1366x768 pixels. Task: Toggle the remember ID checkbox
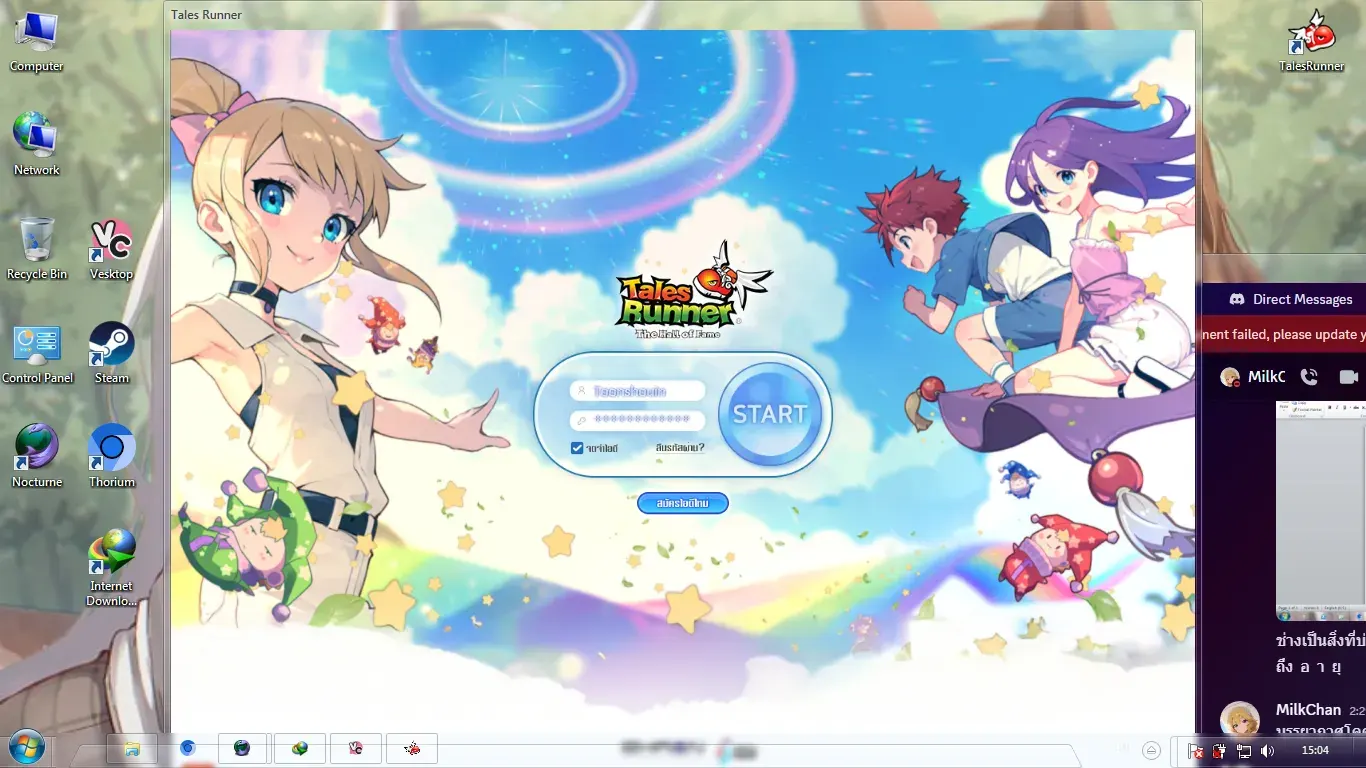[x=577, y=448]
